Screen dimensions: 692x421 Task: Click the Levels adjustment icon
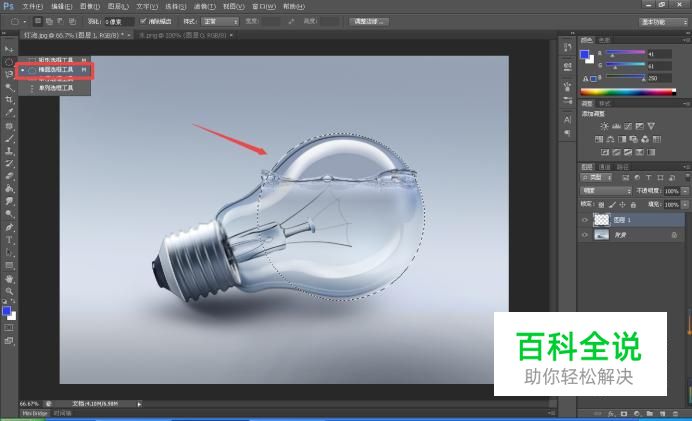tap(616, 126)
